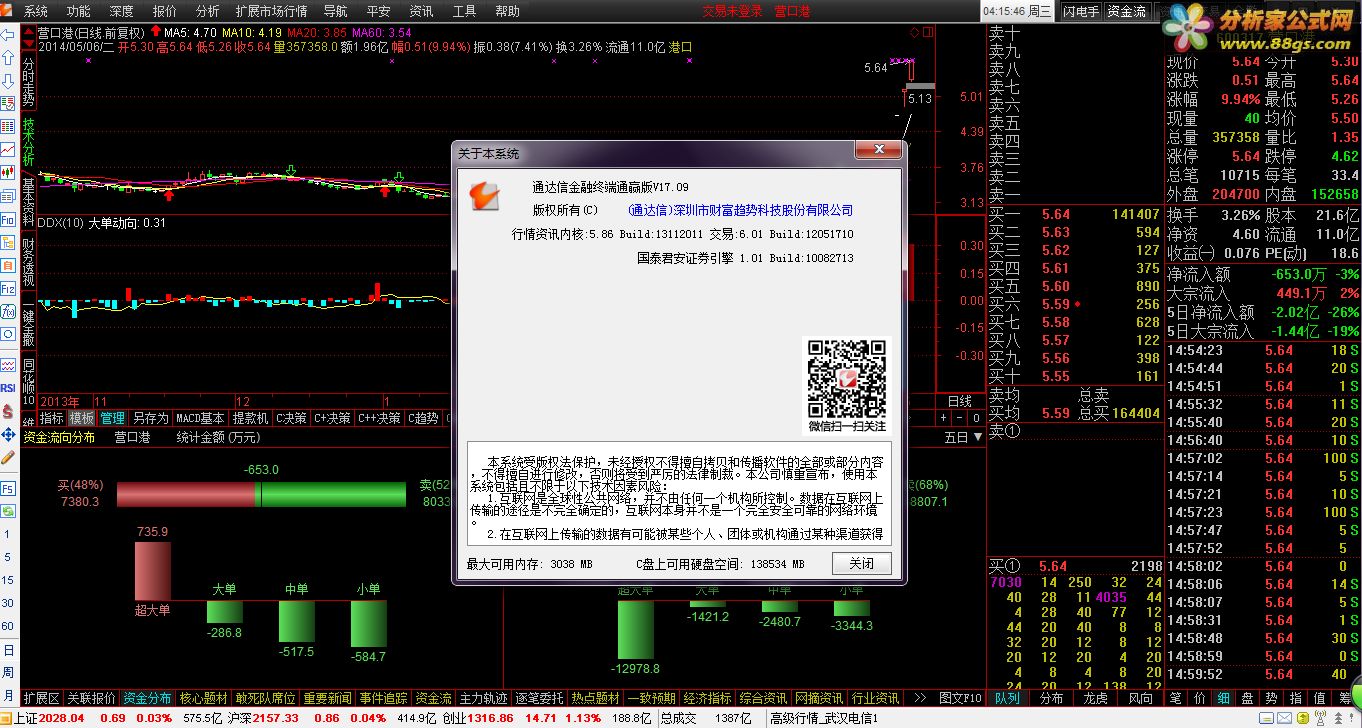Open the 重要新闻 bottom tab
Image resolution: width=1362 pixels, height=728 pixels.
[327, 698]
